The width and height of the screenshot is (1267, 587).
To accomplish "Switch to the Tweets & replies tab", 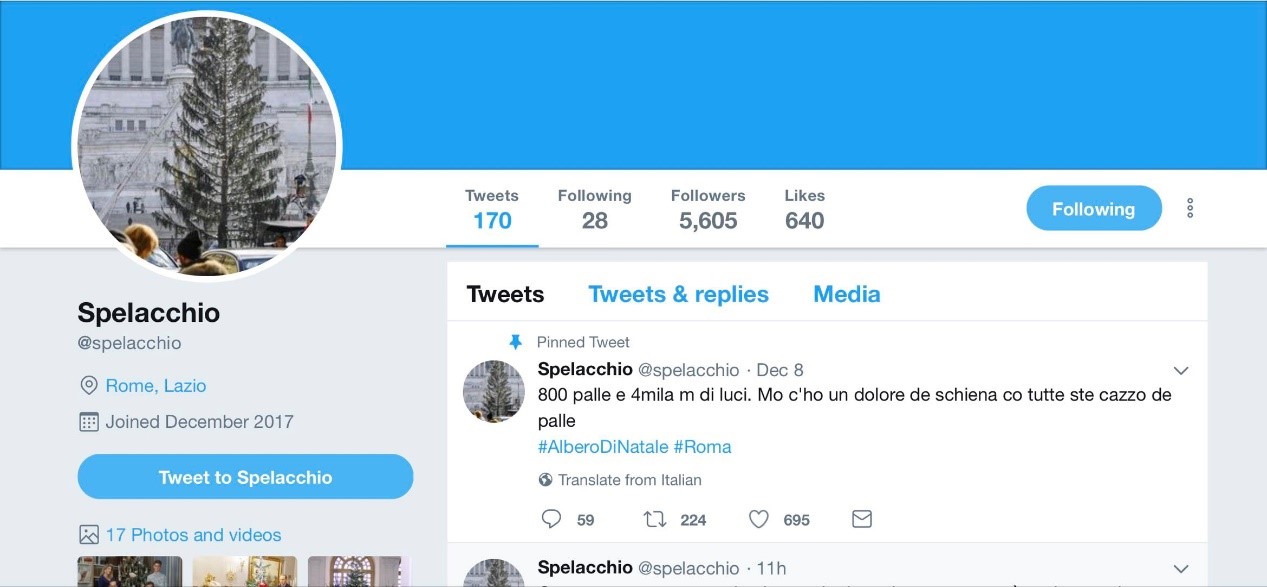I will pyautogui.click(x=678, y=294).
